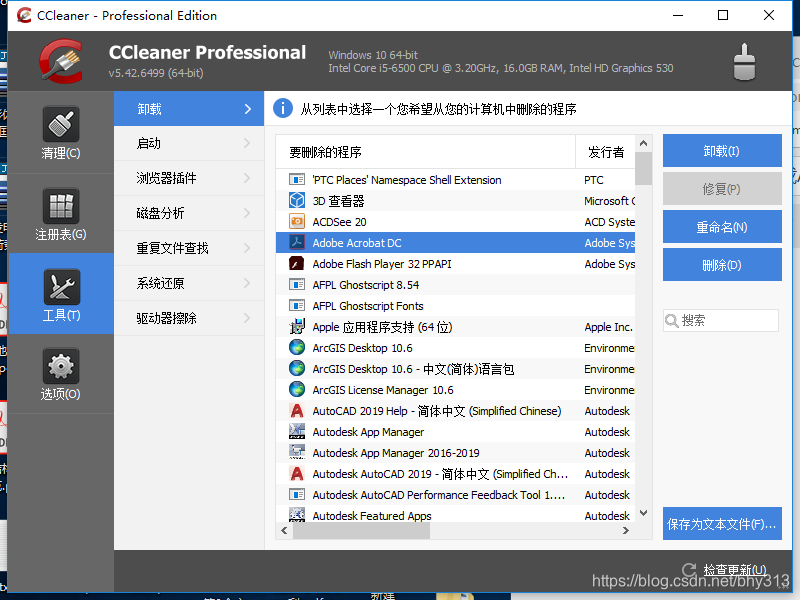The height and width of the screenshot is (600, 800).
Task: Click the chevron on the 磁盘分析 row
Action: click(x=247, y=213)
